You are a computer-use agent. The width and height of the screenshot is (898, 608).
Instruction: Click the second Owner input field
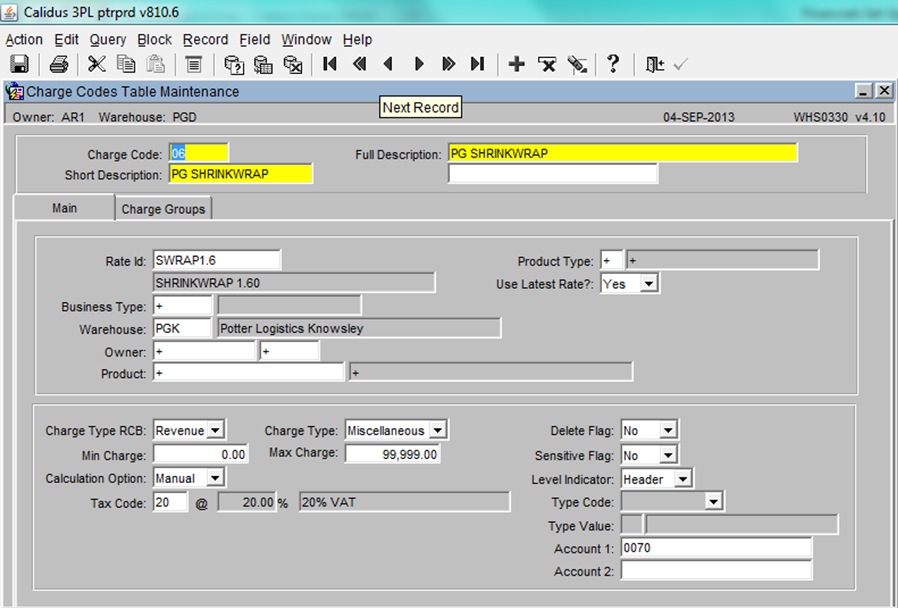click(x=290, y=352)
